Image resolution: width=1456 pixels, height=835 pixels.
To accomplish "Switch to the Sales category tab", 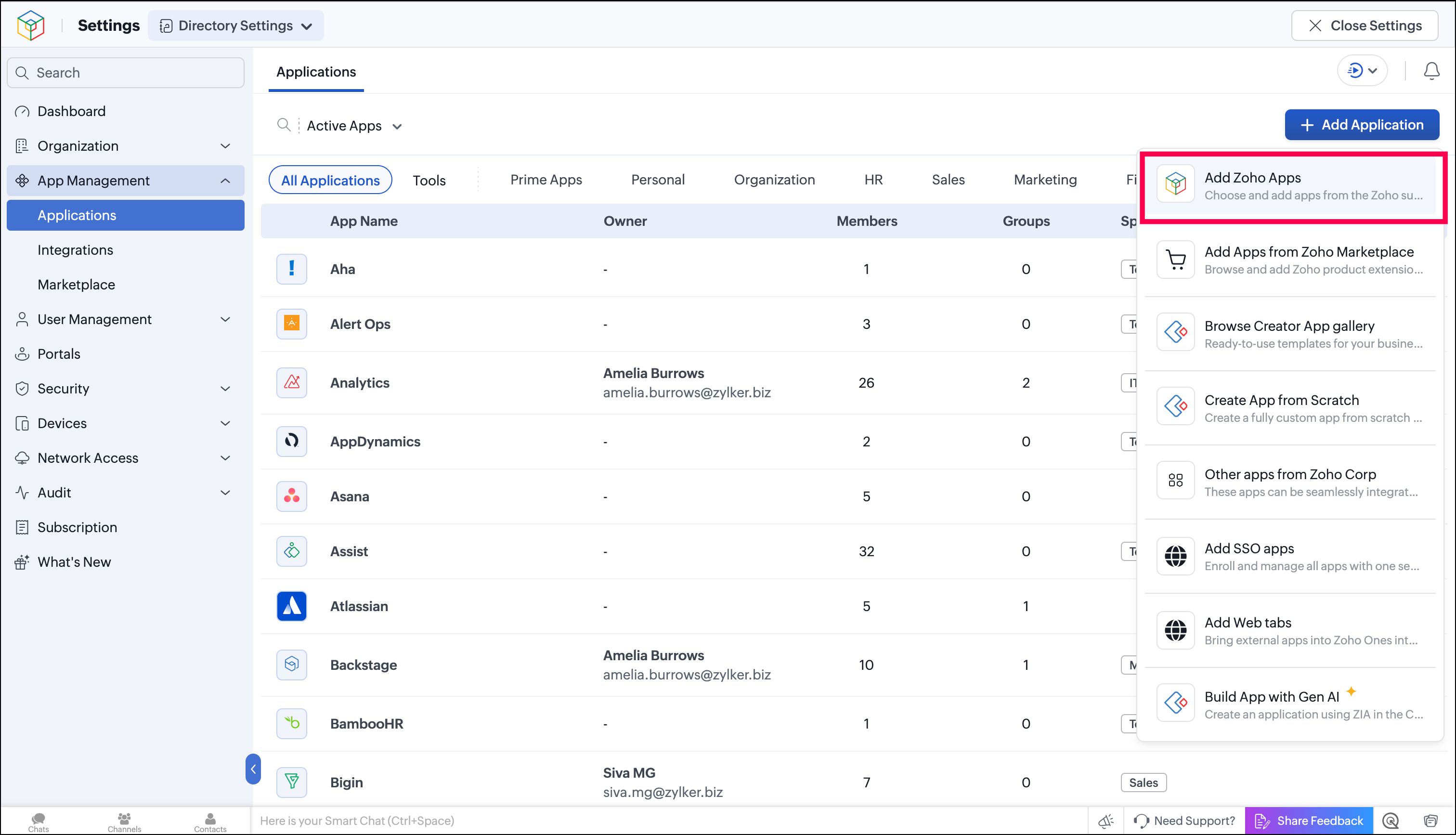I will point(948,180).
